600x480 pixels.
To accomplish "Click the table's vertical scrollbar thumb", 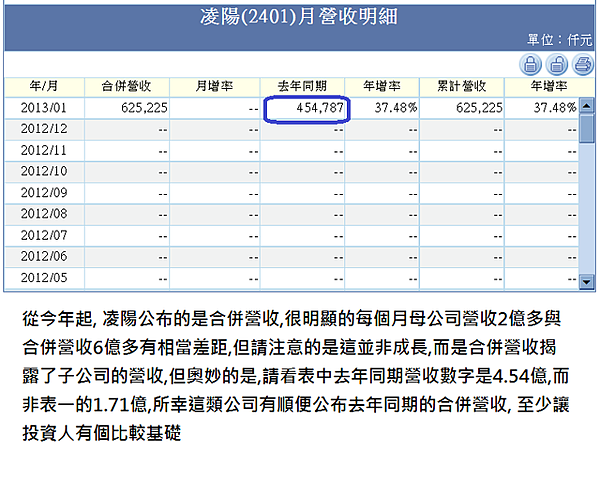I will point(586,128).
